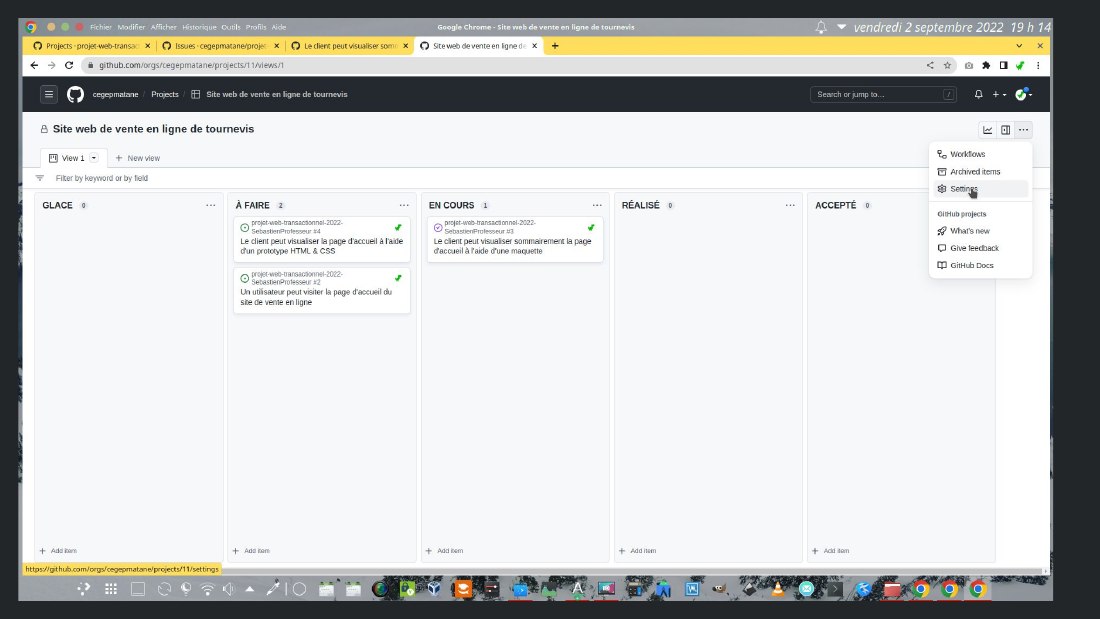1100x619 pixels.
Task: Click the Search or jump to field
Action: click(883, 94)
